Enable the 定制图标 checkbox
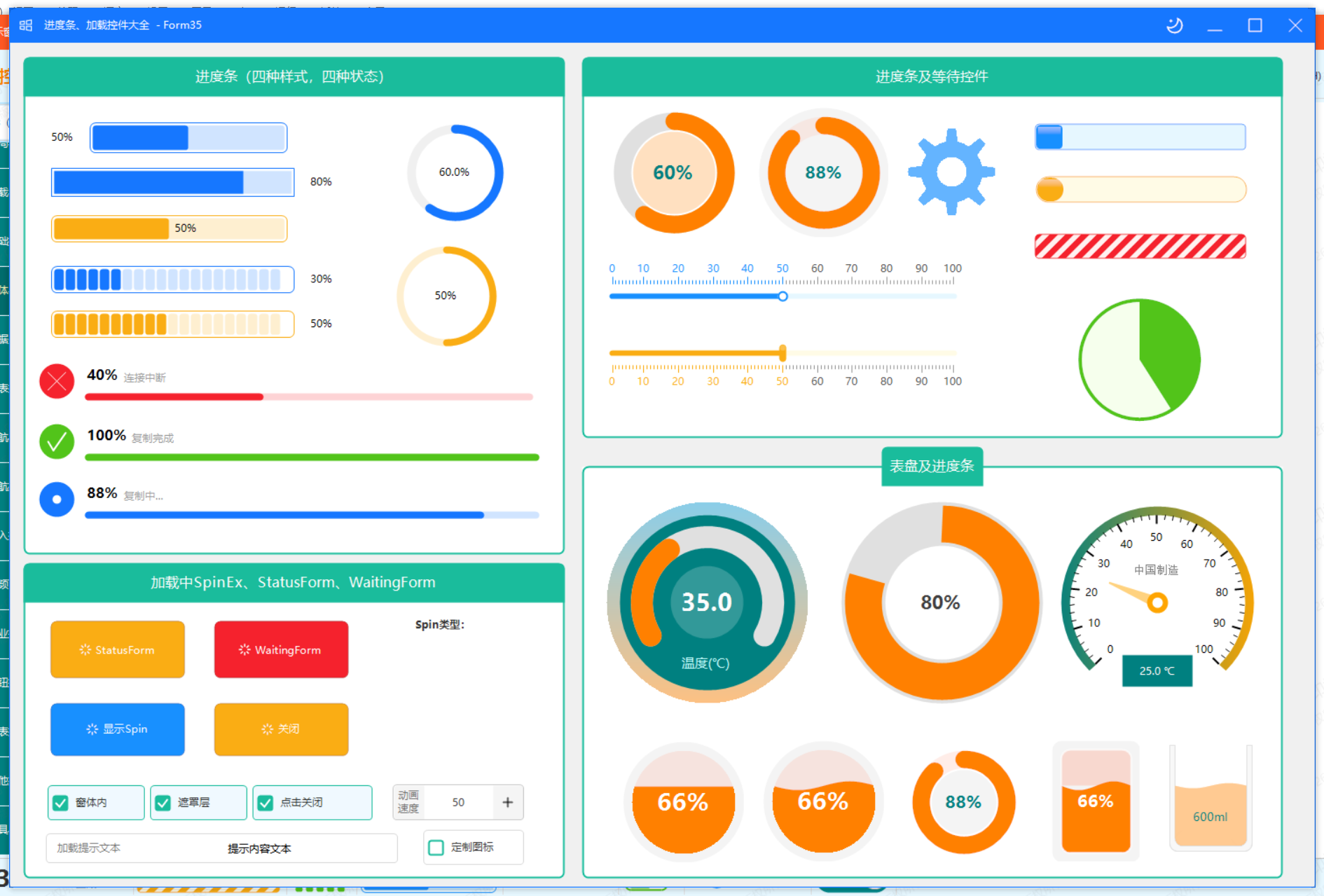Screen dimensions: 1324x896 click(473, 848)
